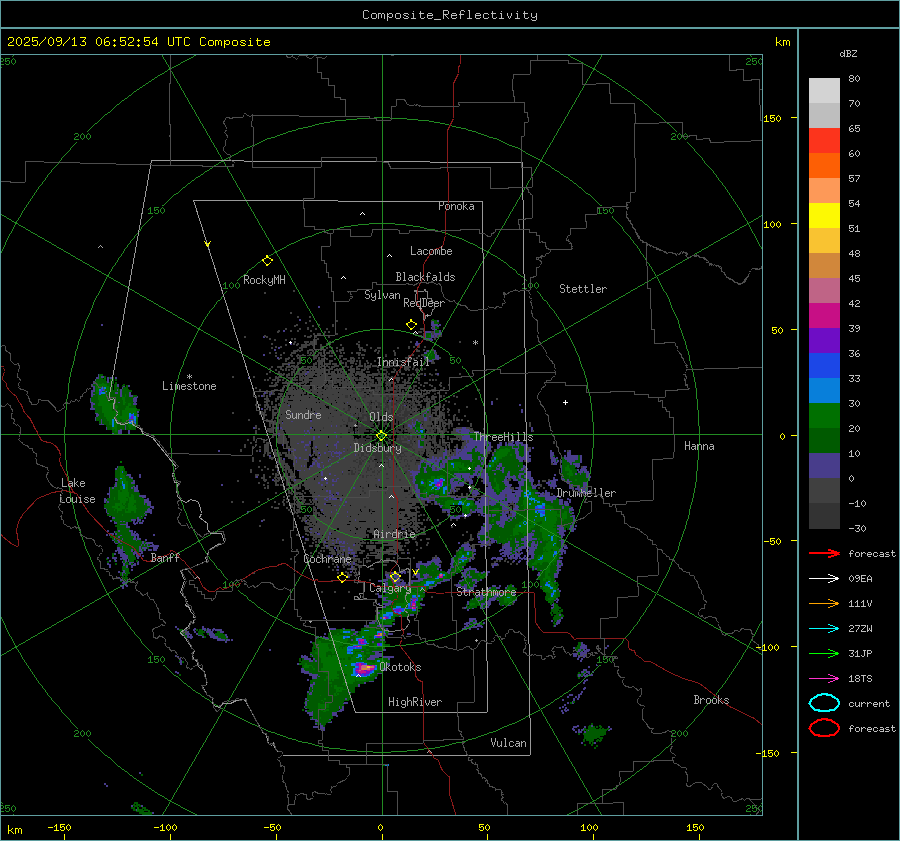This screenshot has width=900, height=841.
Task: Click the strong storm cell west of Okotoks
Action: click(364, 668)
